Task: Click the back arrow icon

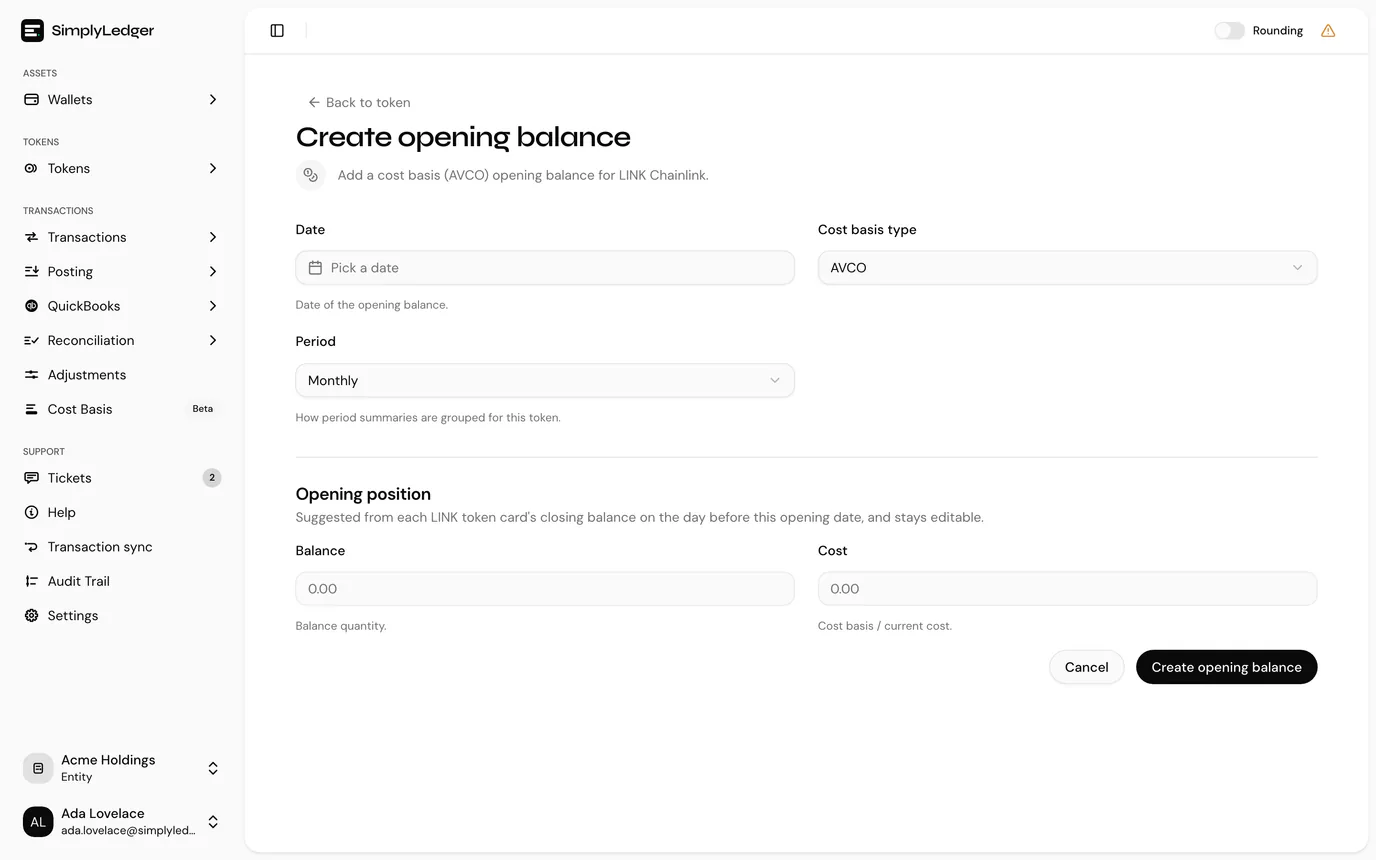Action: [314, 102]
